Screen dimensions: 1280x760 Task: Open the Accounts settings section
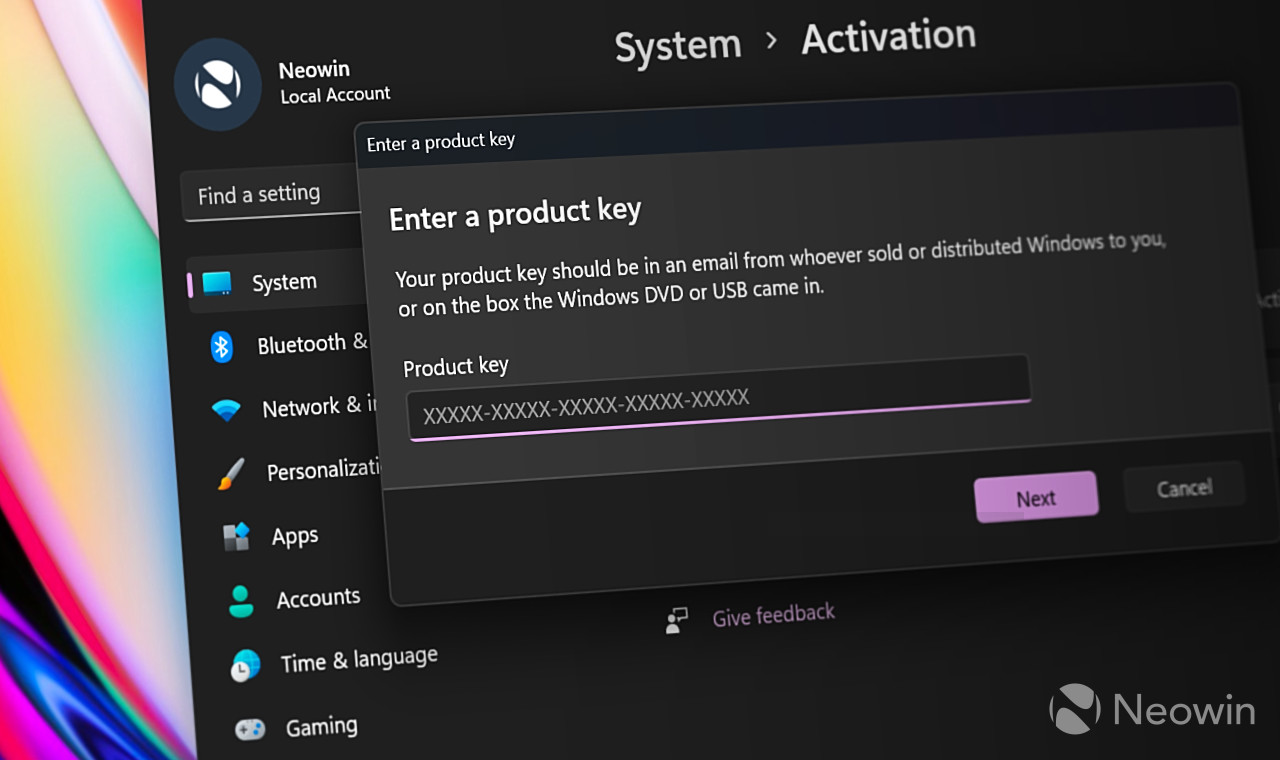(318, 598)
